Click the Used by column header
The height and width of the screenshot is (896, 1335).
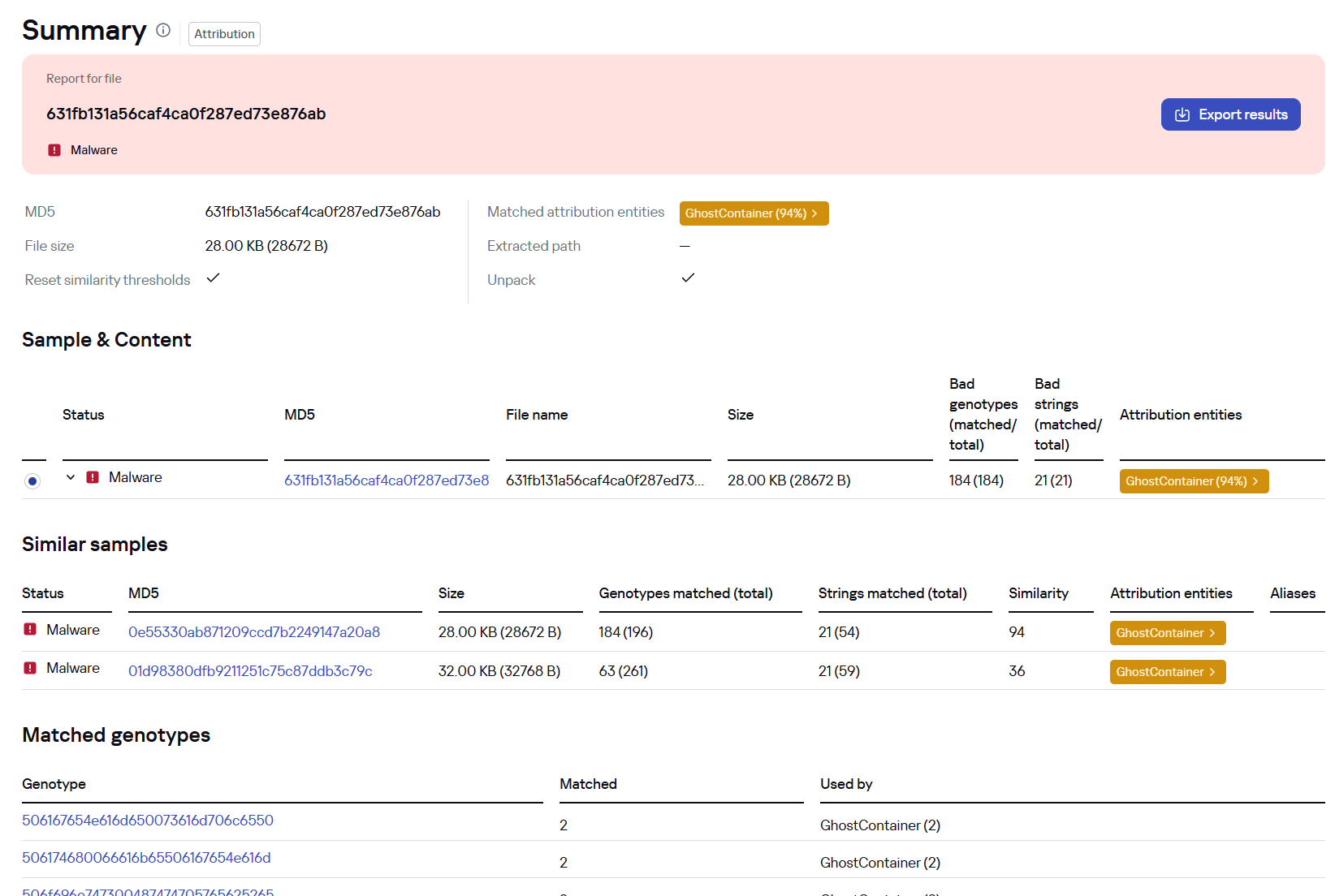(x=846, y=784)
